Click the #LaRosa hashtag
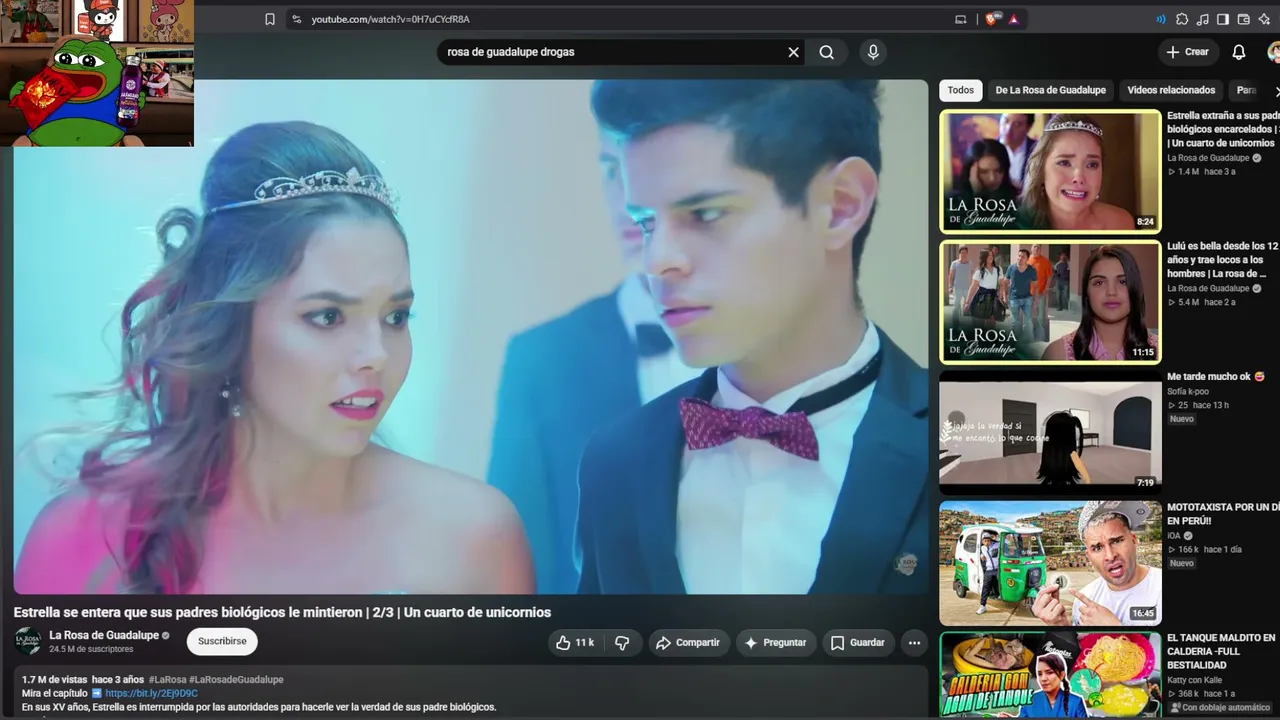 166,679
